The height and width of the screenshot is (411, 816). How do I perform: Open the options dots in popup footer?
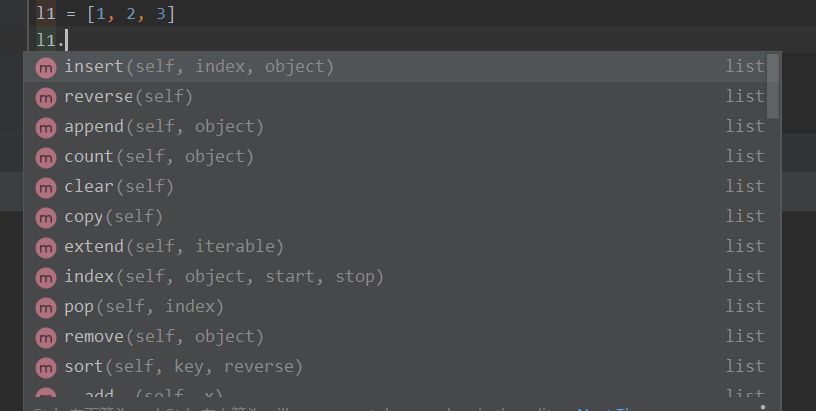tap(763, 407)
